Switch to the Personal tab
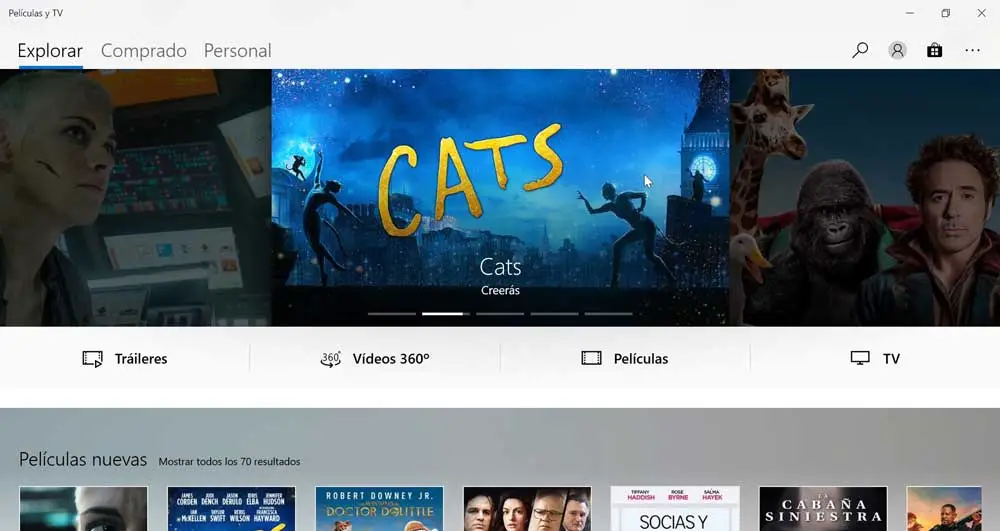Viewport: 1000px width, 531px height. (237, 51)
